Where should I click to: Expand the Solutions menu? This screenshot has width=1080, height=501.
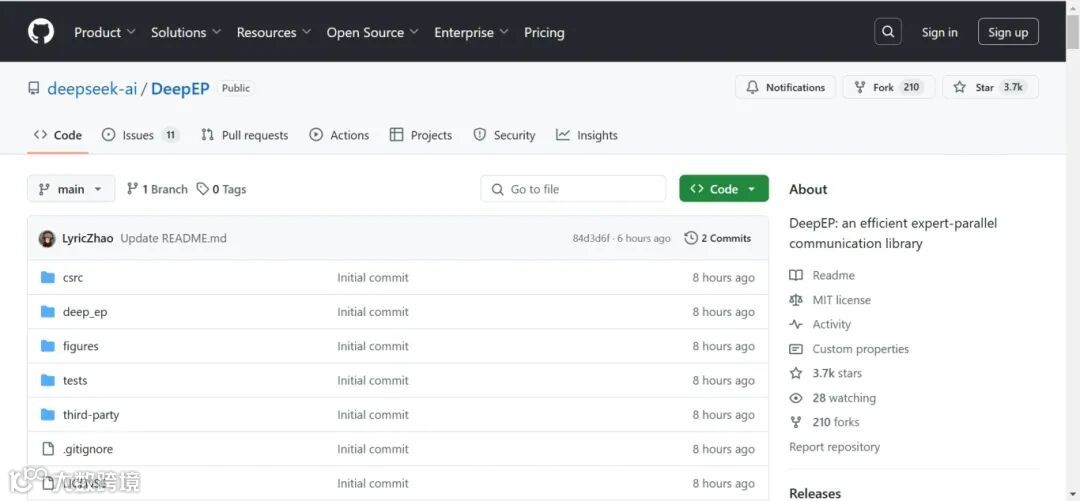(x=186, y=32)
